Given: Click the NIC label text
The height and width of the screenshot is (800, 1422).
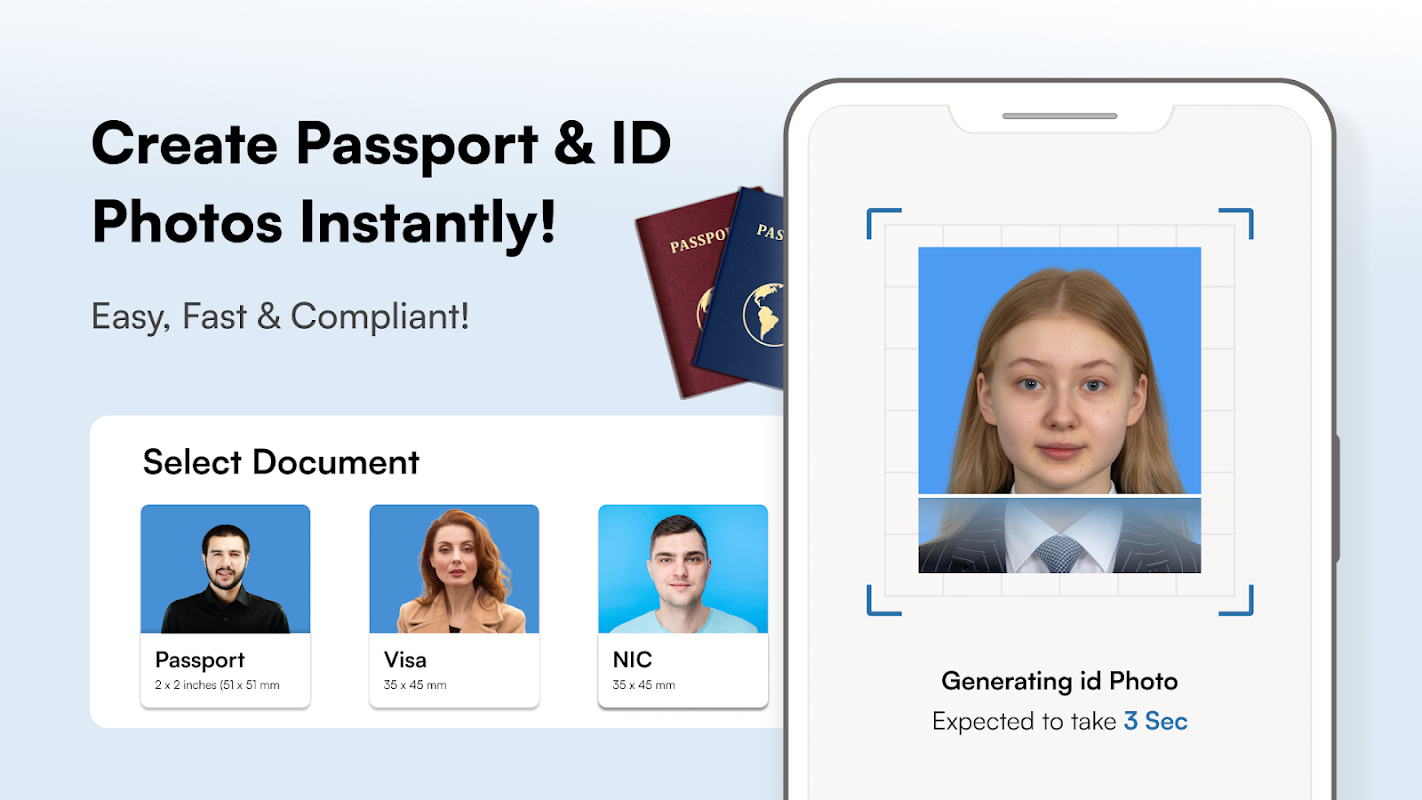Looking at the screenshot, I should click(x=632, y=660).
